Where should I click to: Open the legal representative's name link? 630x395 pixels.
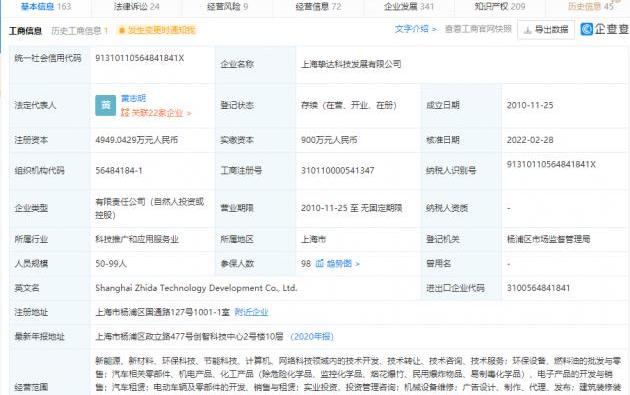(x=133, y=98)
